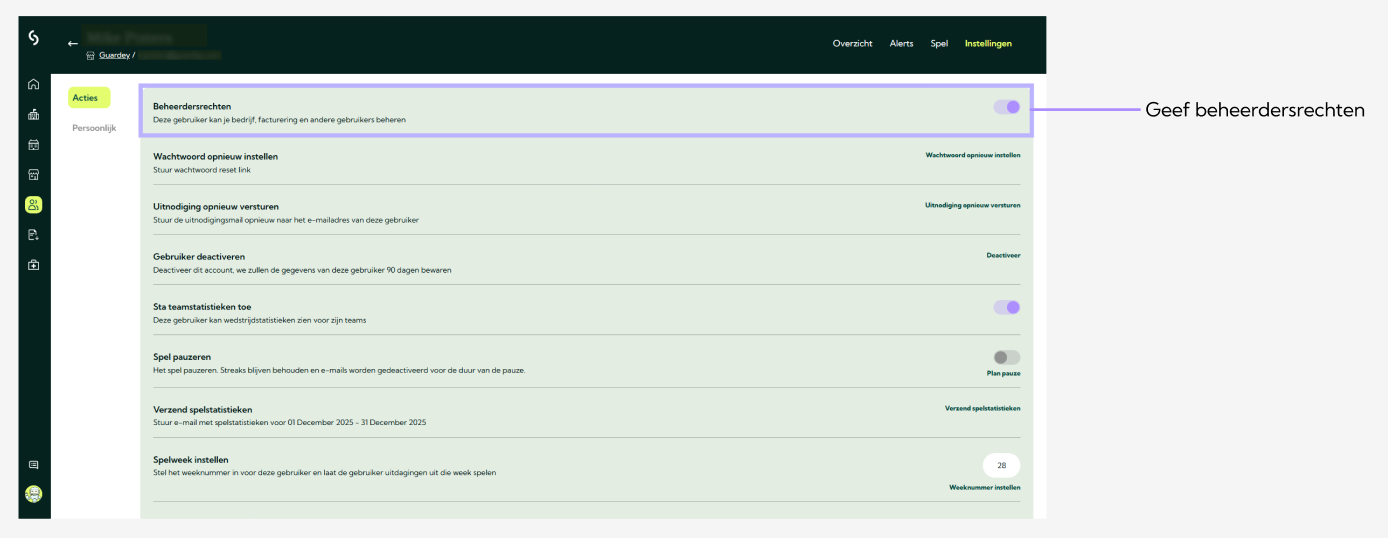Click Uitnodiging opnieuw versturen link on the right

[x=972, y=205]
